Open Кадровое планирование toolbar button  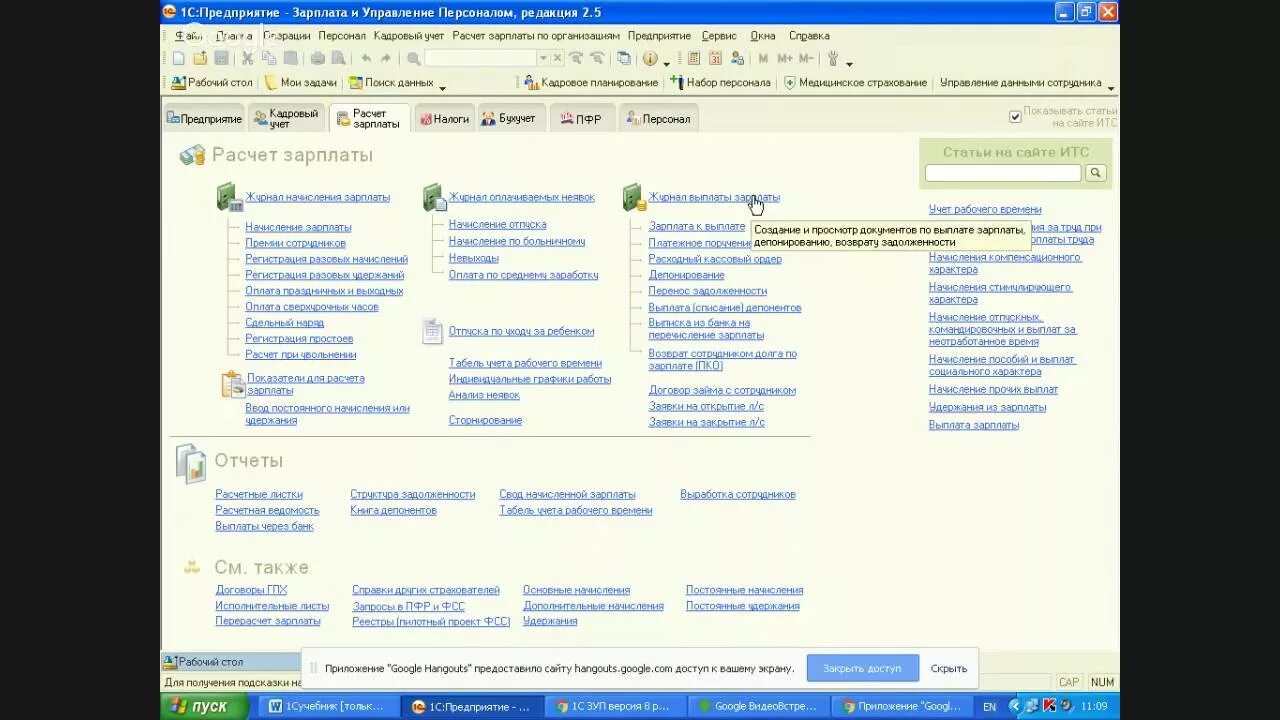coord(590,83)
